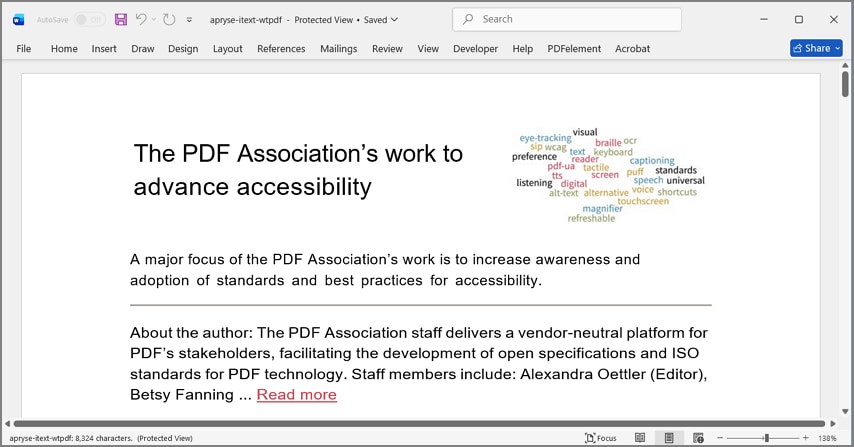Expand the Share button dropdown arrow
Screen dimensions: 854x447
coord(838,48)
